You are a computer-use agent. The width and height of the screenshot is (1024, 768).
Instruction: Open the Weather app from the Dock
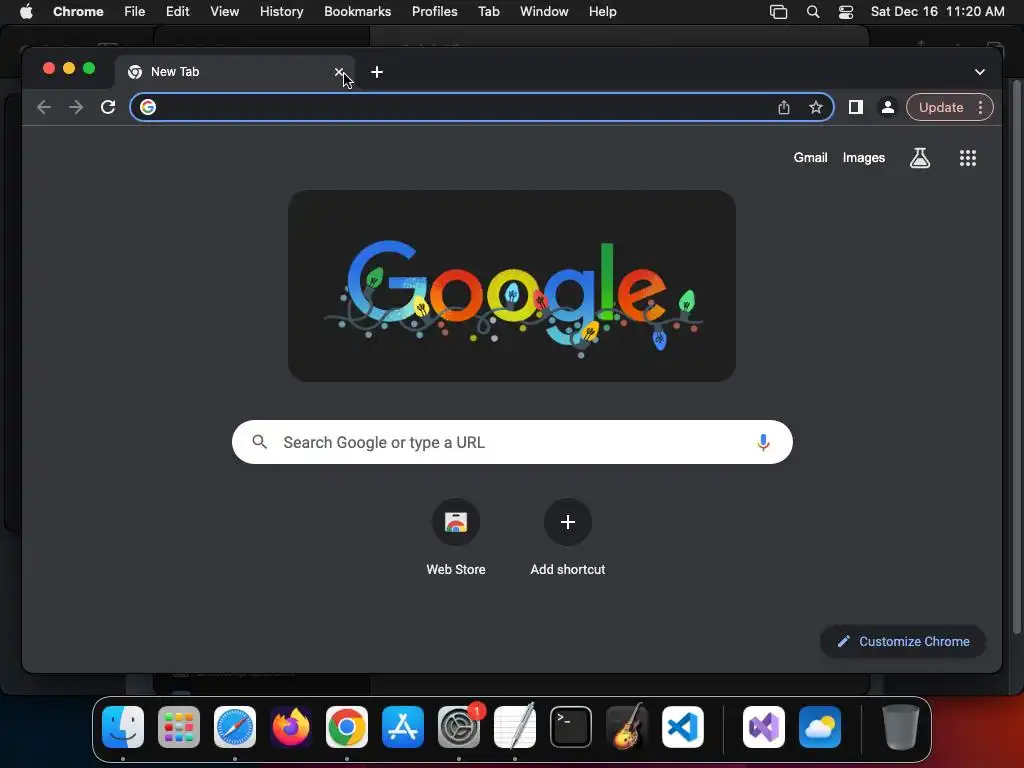[820, 727]
